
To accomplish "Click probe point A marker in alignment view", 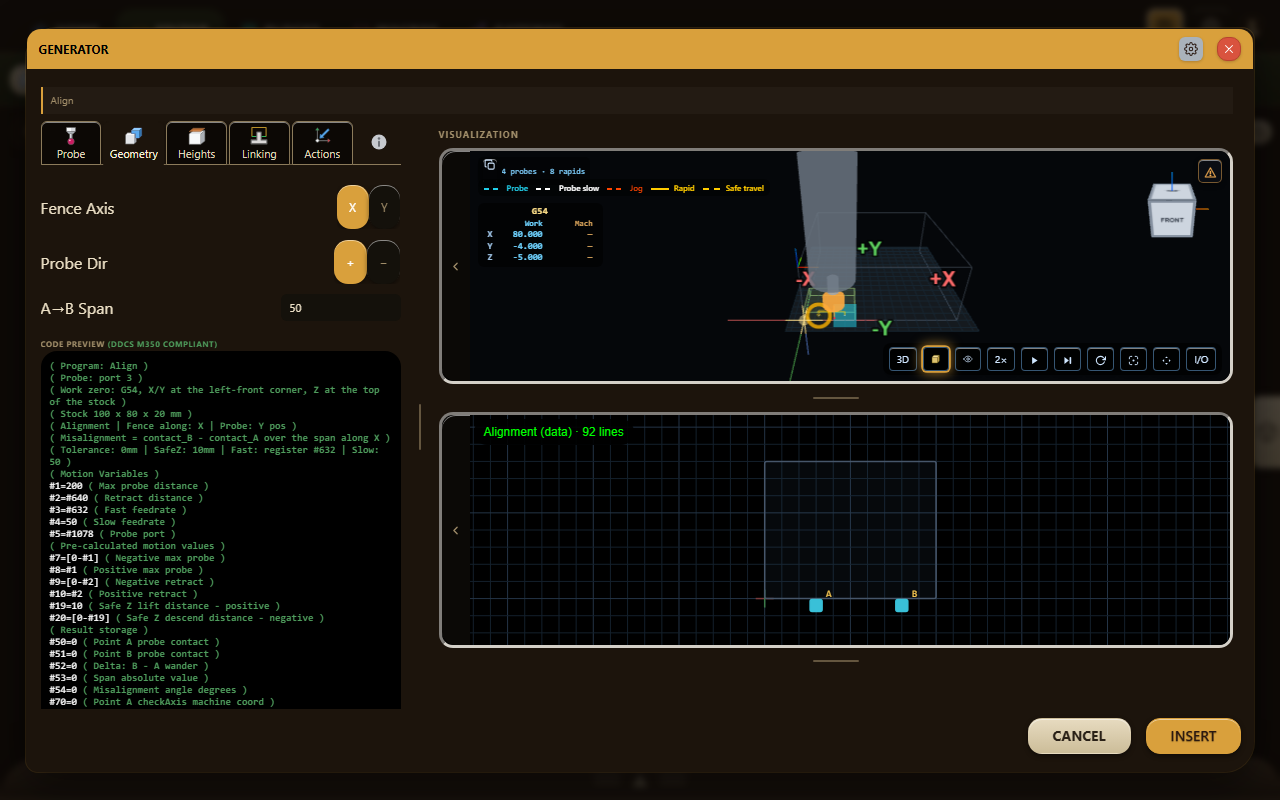I will 816,605.
